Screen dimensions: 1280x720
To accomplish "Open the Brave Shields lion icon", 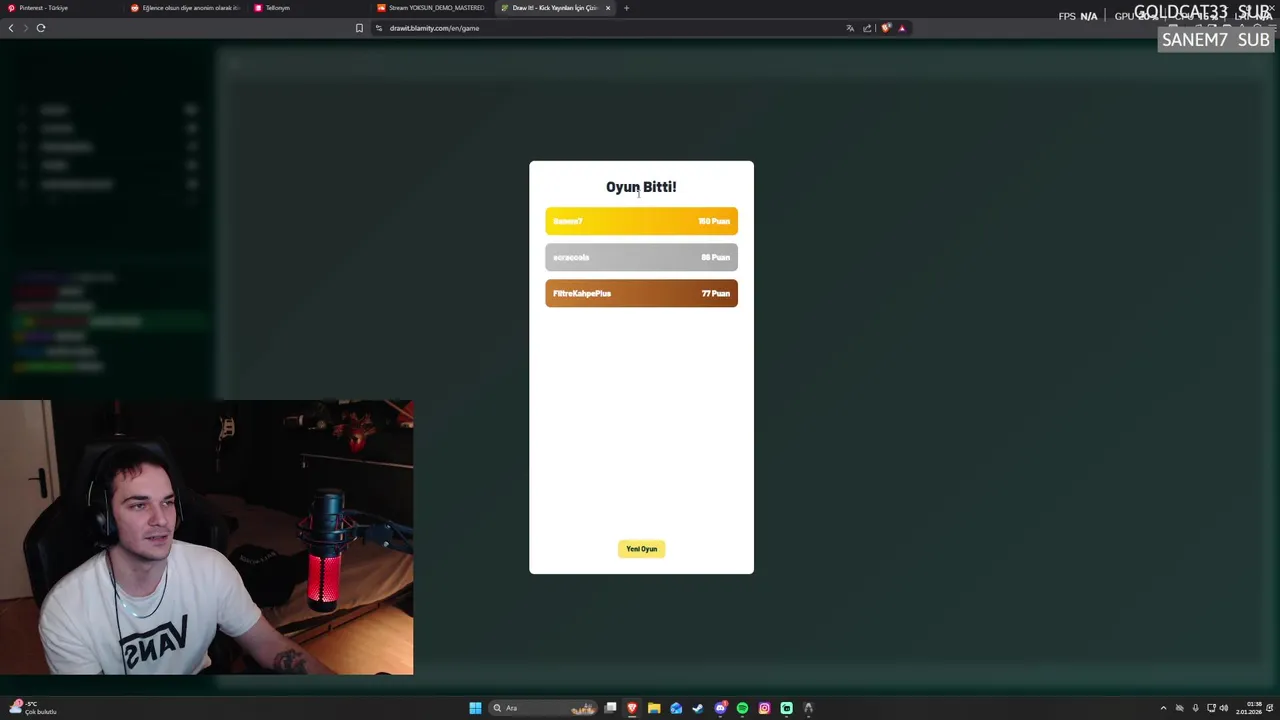I will [885, 28].
